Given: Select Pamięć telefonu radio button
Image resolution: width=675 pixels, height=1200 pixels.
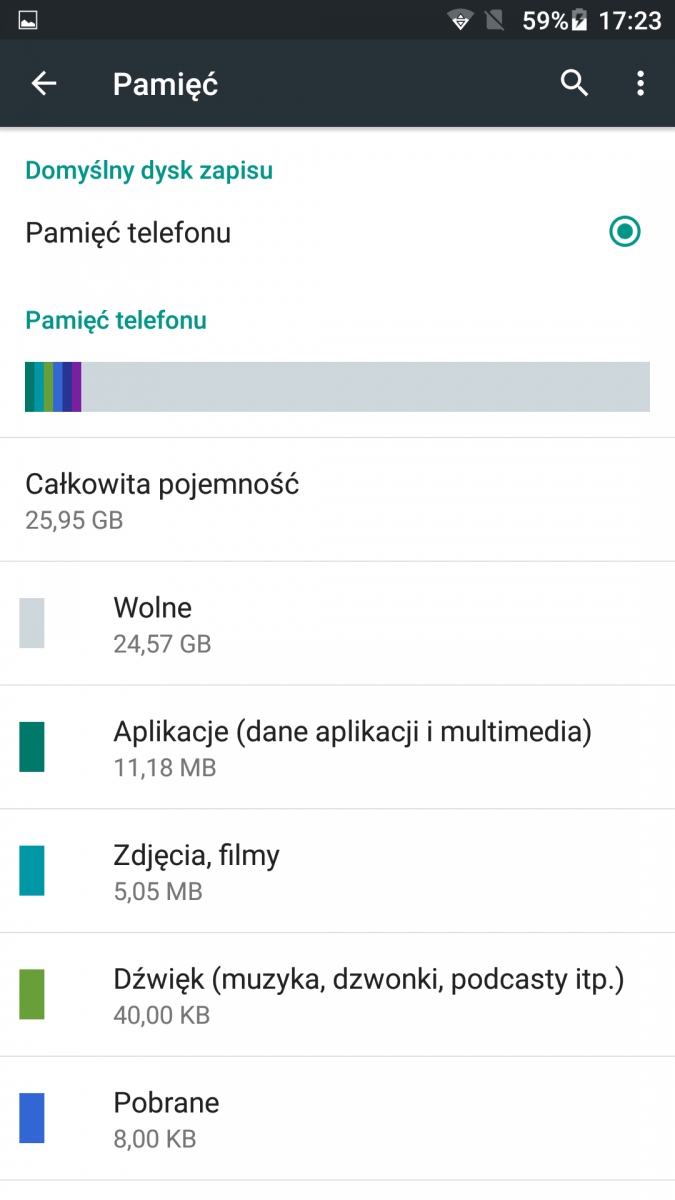Looking at the screenshot, I should click(625, 232).
